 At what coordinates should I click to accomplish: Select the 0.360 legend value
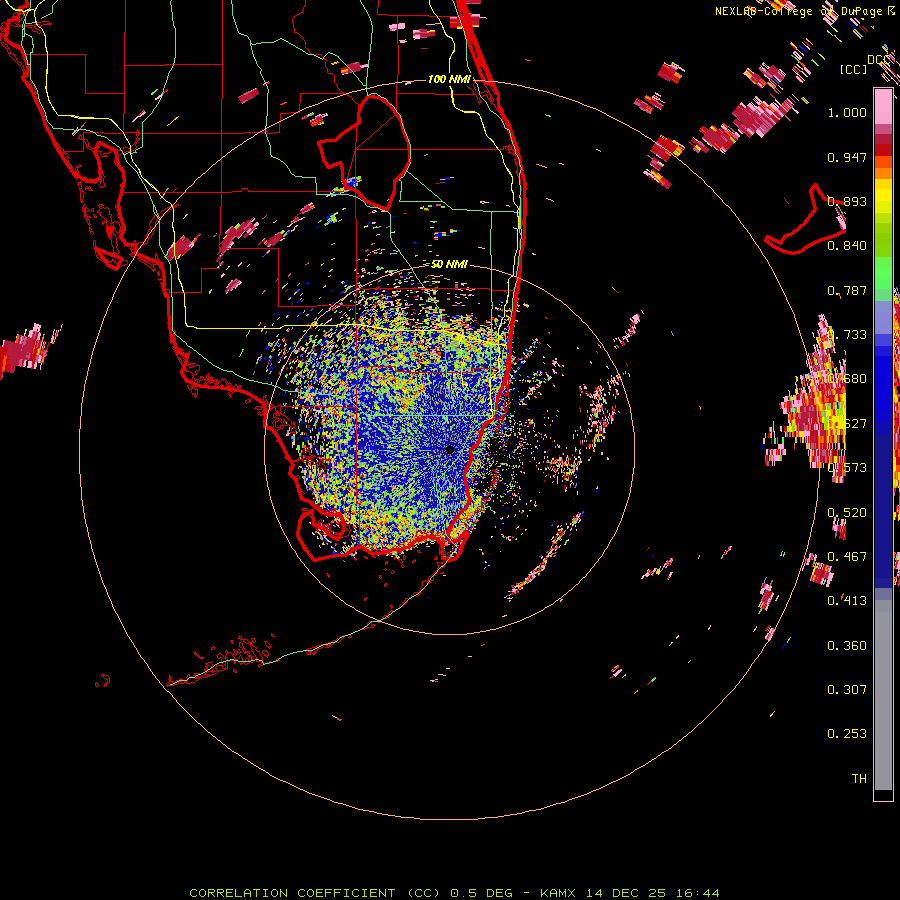[x=847, y=646]
